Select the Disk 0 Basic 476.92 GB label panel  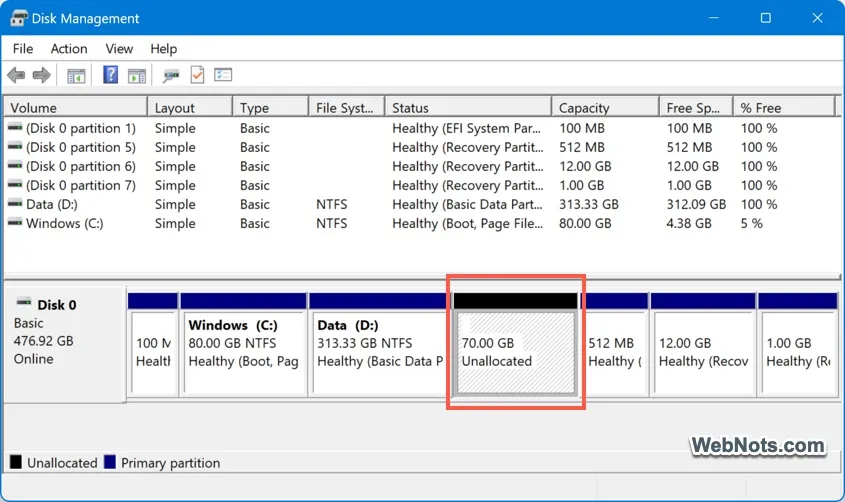click(x=65, y=345)
